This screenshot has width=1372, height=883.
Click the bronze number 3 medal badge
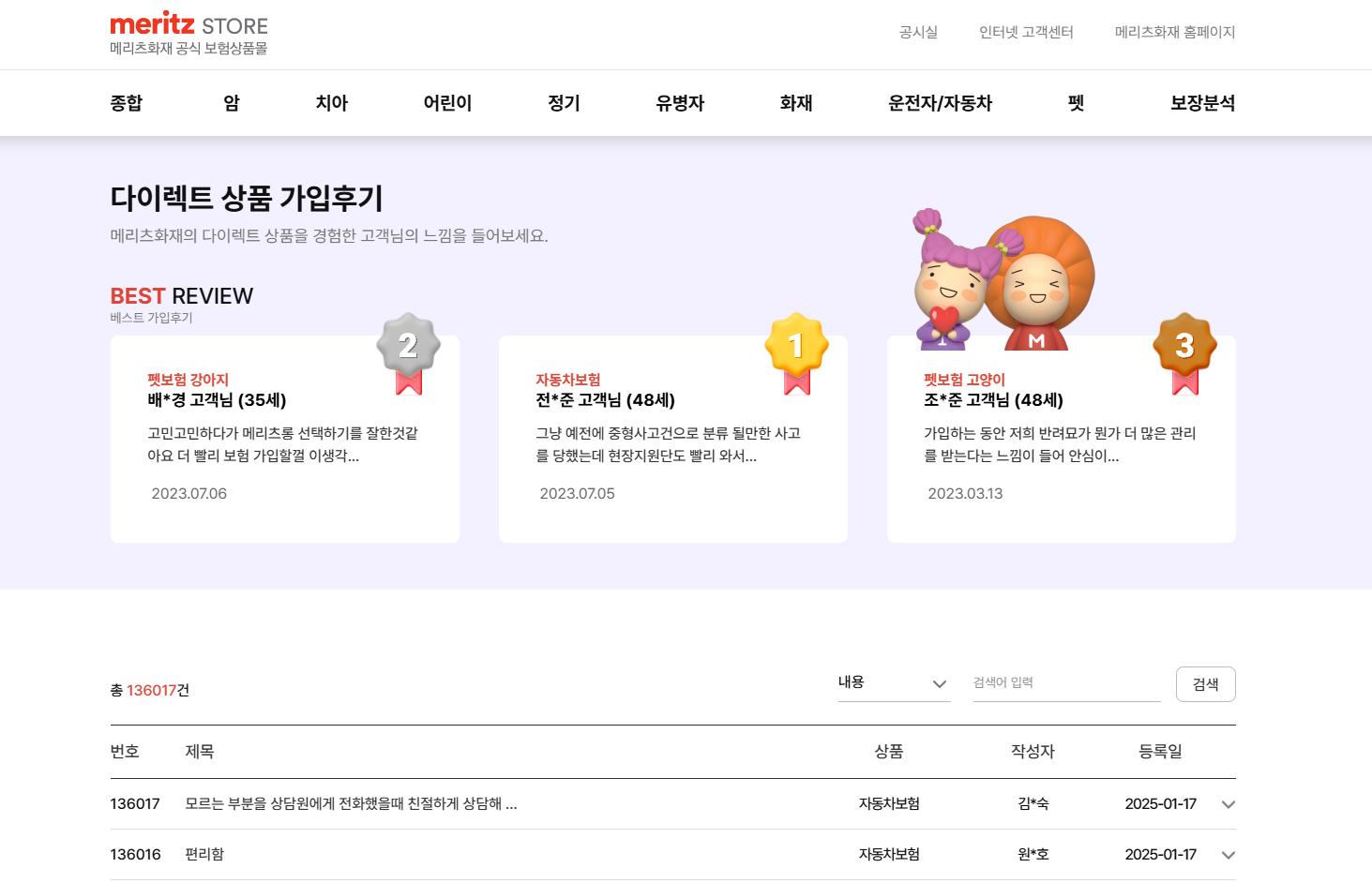(1184, 353)
